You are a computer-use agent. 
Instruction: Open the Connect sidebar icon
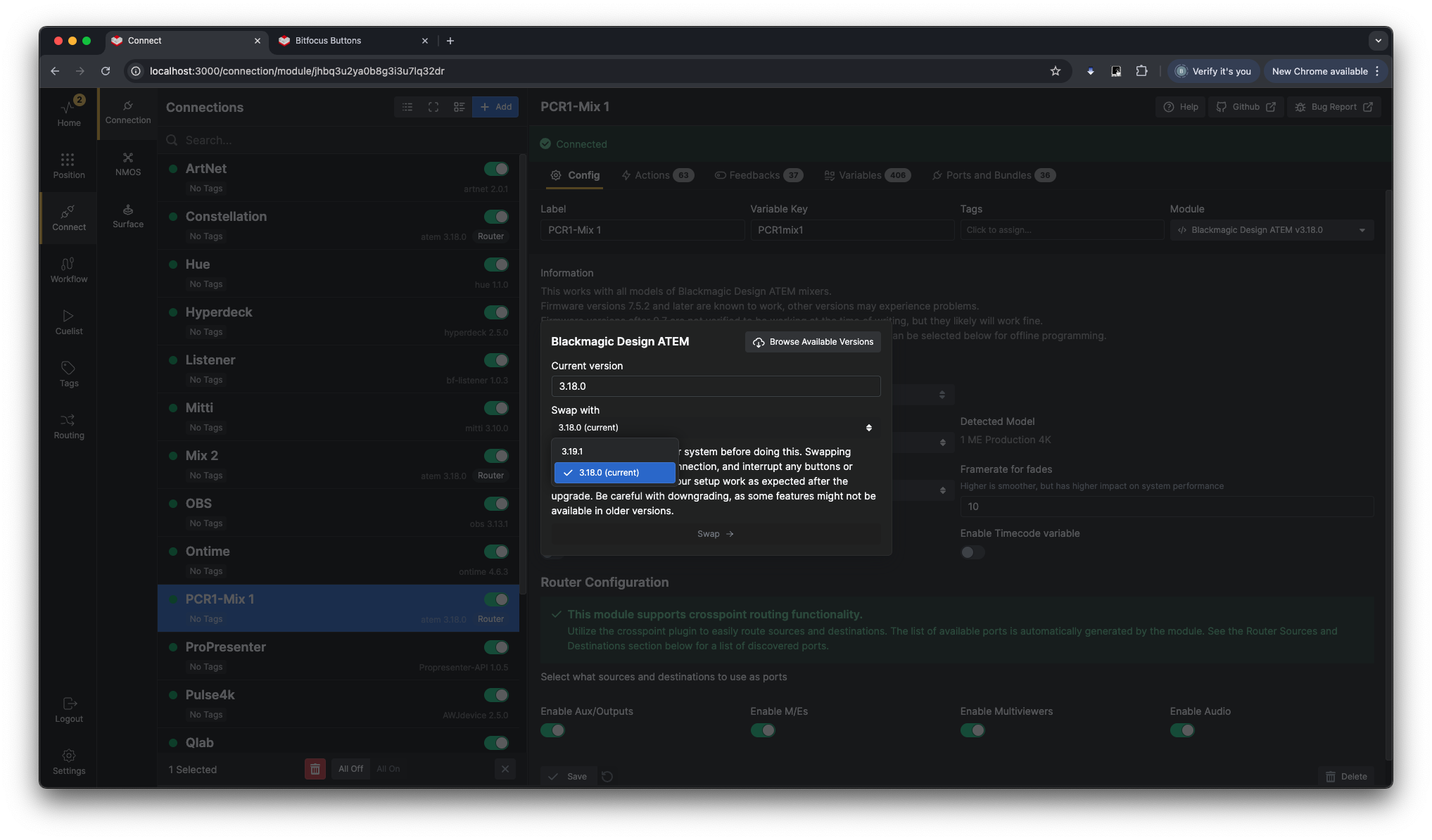point(69,217)
